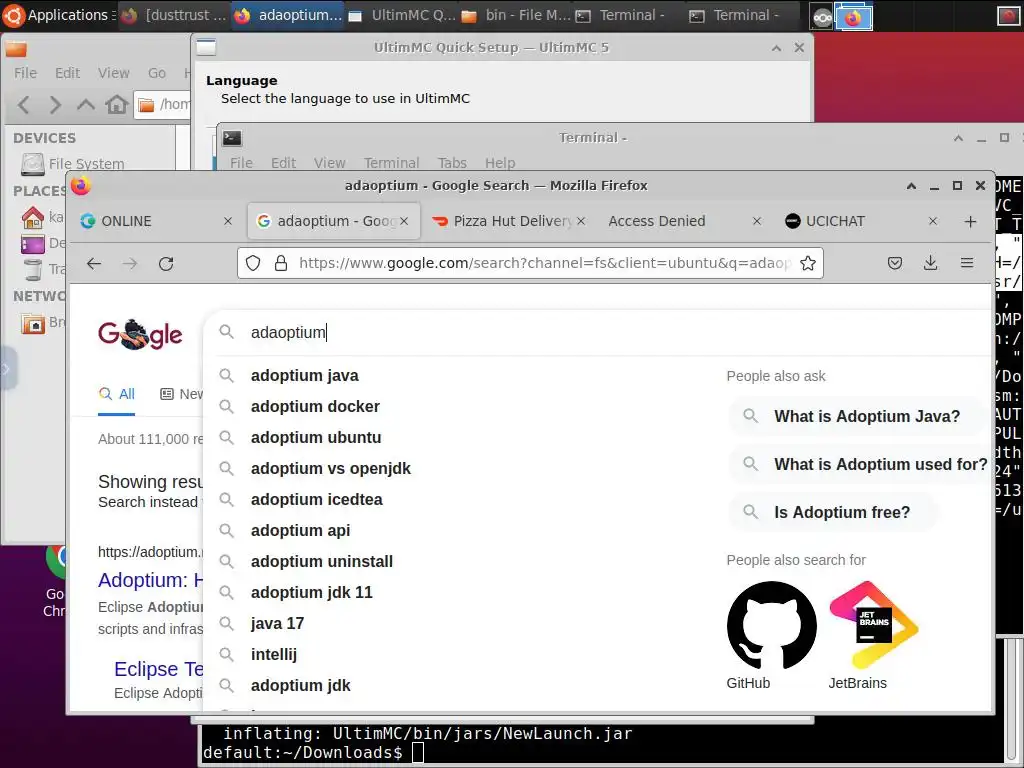Select suggestion adoptium uninstall

point(322,562)
